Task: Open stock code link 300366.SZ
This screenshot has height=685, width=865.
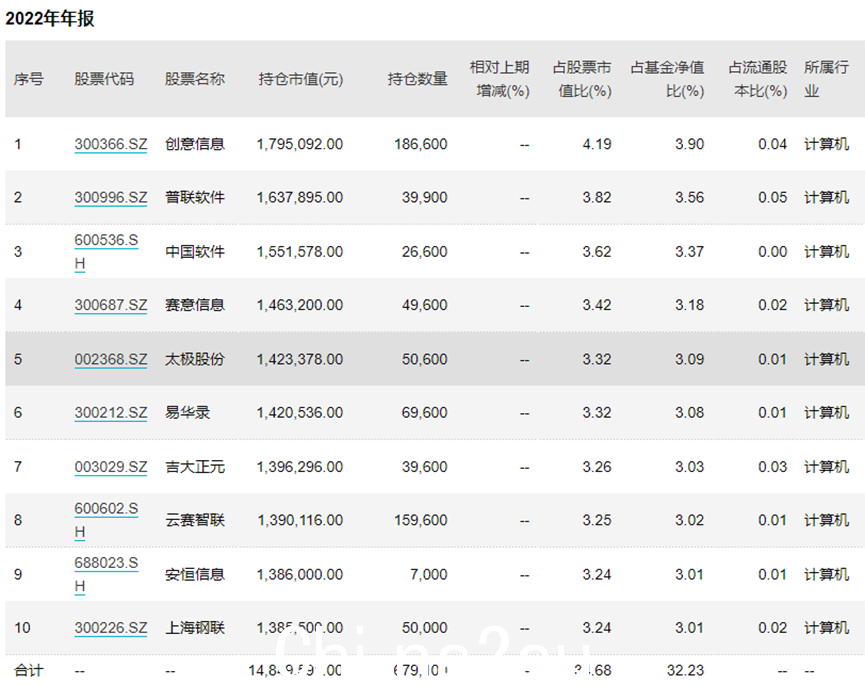Action: pyautogui.click(x=111, y=145)
